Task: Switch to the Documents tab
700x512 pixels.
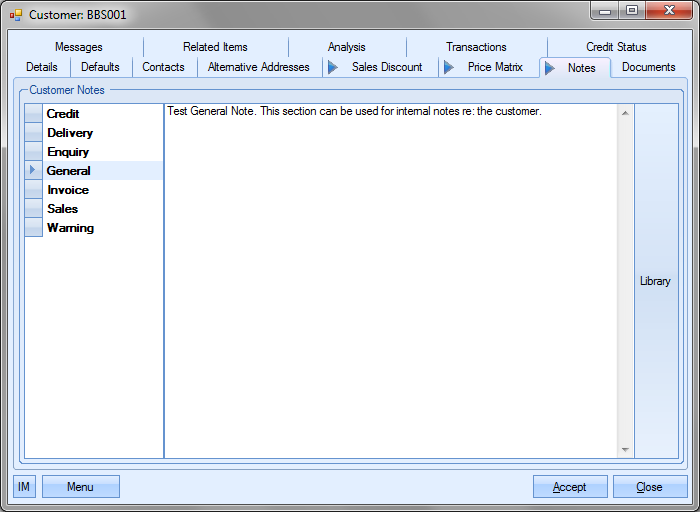Action: pyautogui.click(x=648, y=67)
